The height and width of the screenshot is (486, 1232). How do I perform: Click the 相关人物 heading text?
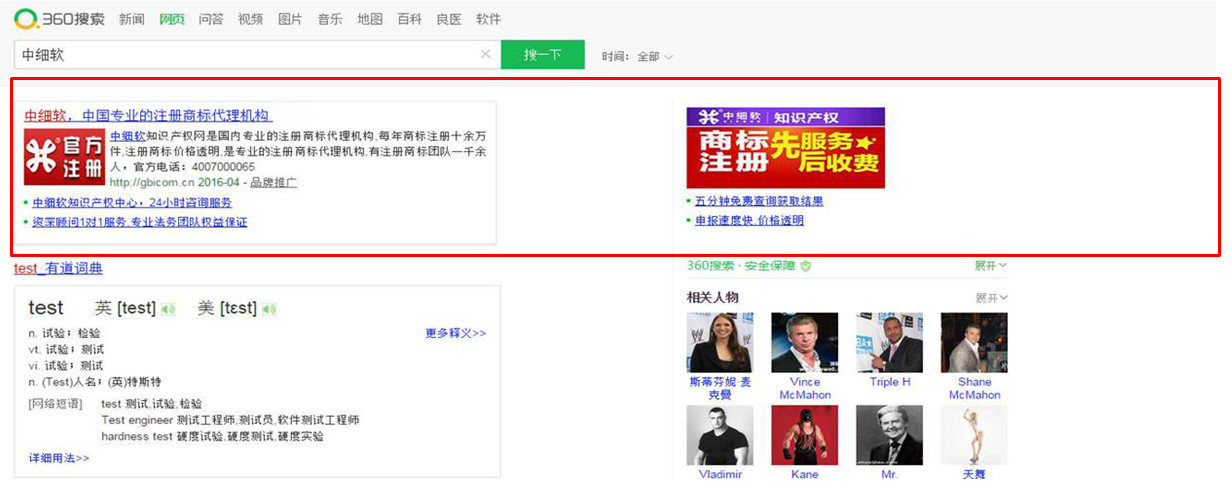click(x=712, y=298)
